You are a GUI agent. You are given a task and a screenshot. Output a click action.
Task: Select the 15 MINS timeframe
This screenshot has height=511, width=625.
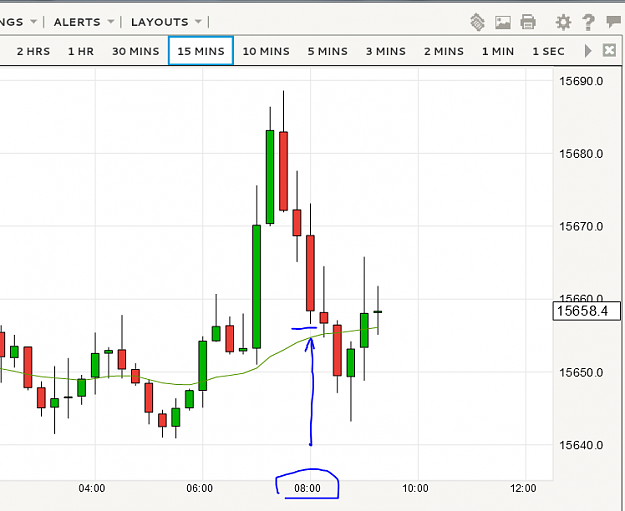(201, 51)
